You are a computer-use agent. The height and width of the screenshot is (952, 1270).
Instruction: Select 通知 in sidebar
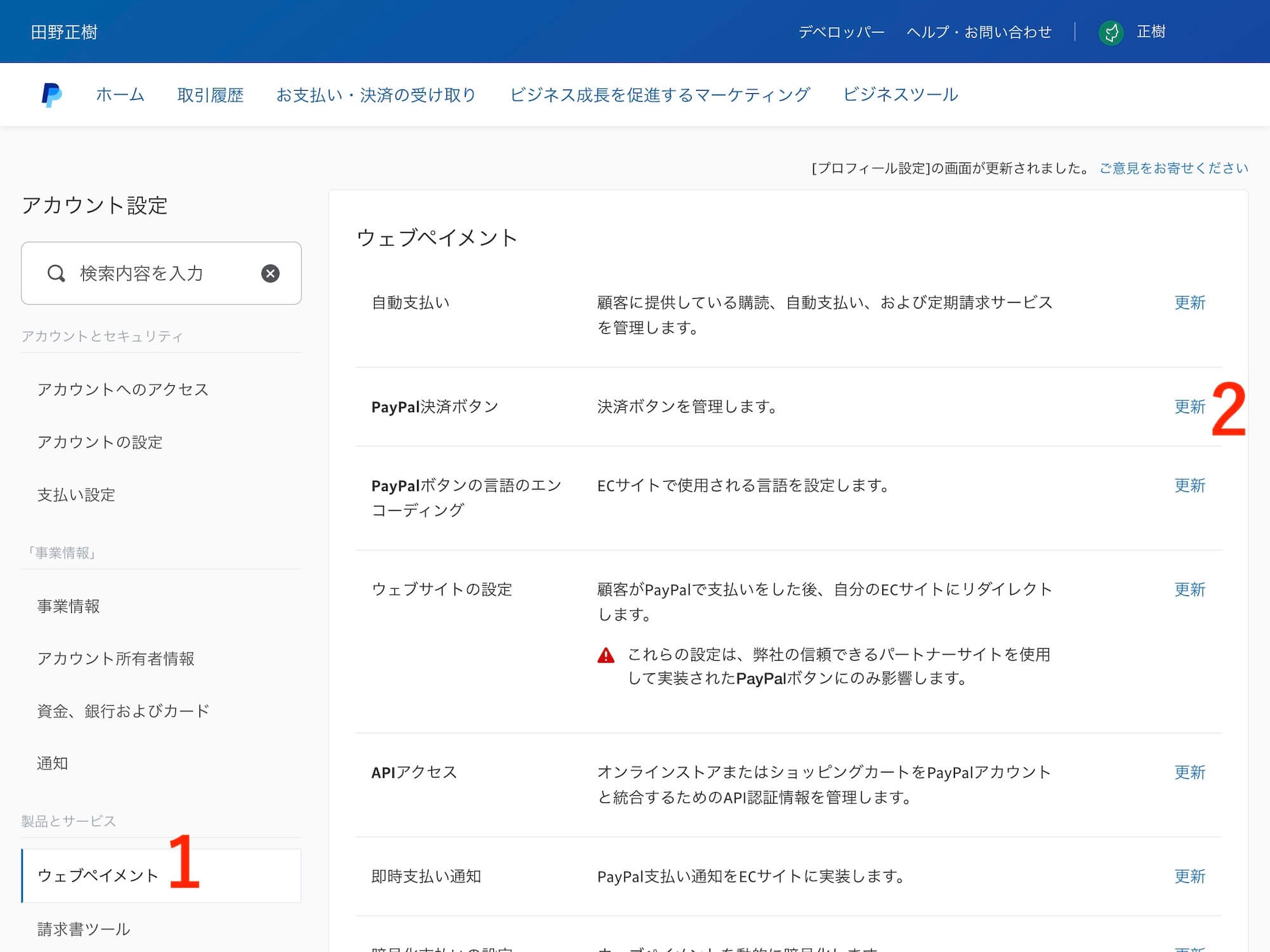pos(53,763)
